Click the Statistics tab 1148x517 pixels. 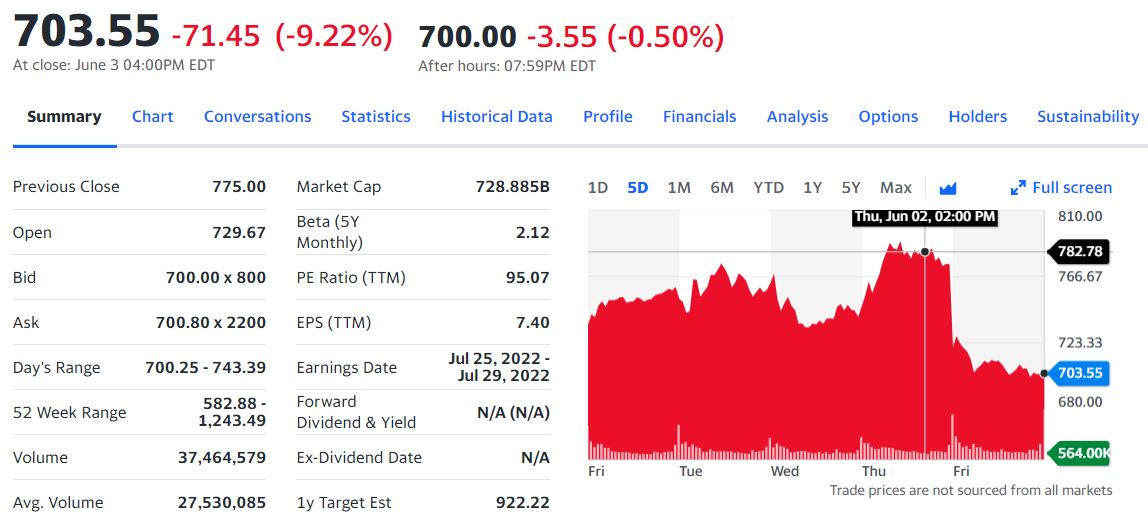pos(375,117)
